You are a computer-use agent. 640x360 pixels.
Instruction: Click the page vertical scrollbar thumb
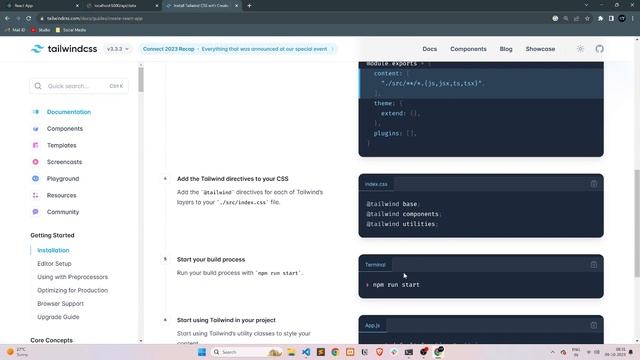click(x=637, y=224)
